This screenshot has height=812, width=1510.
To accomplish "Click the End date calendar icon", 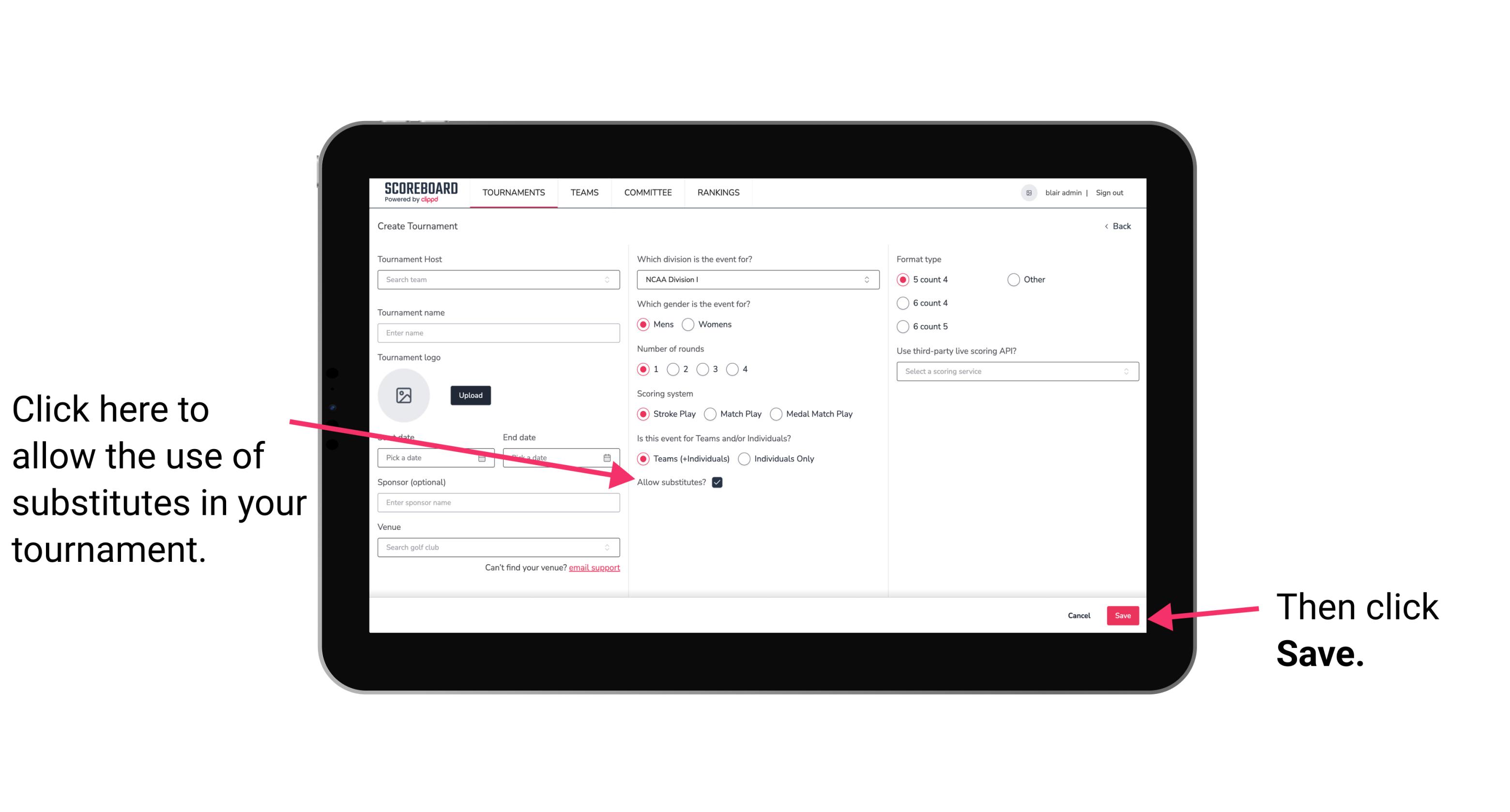I will pyautogui.click(x=610, y=458).
